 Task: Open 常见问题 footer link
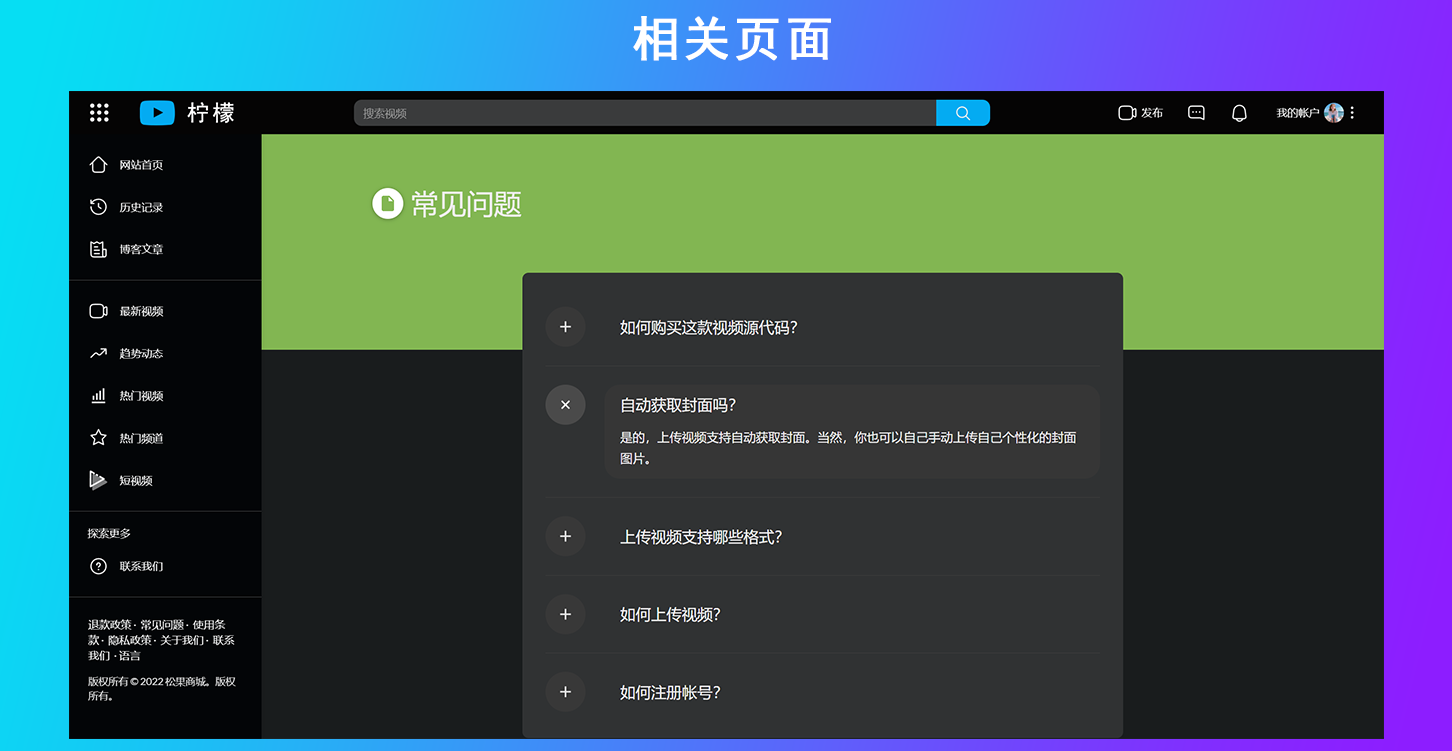pyautogui.click(x=162, y=625)
